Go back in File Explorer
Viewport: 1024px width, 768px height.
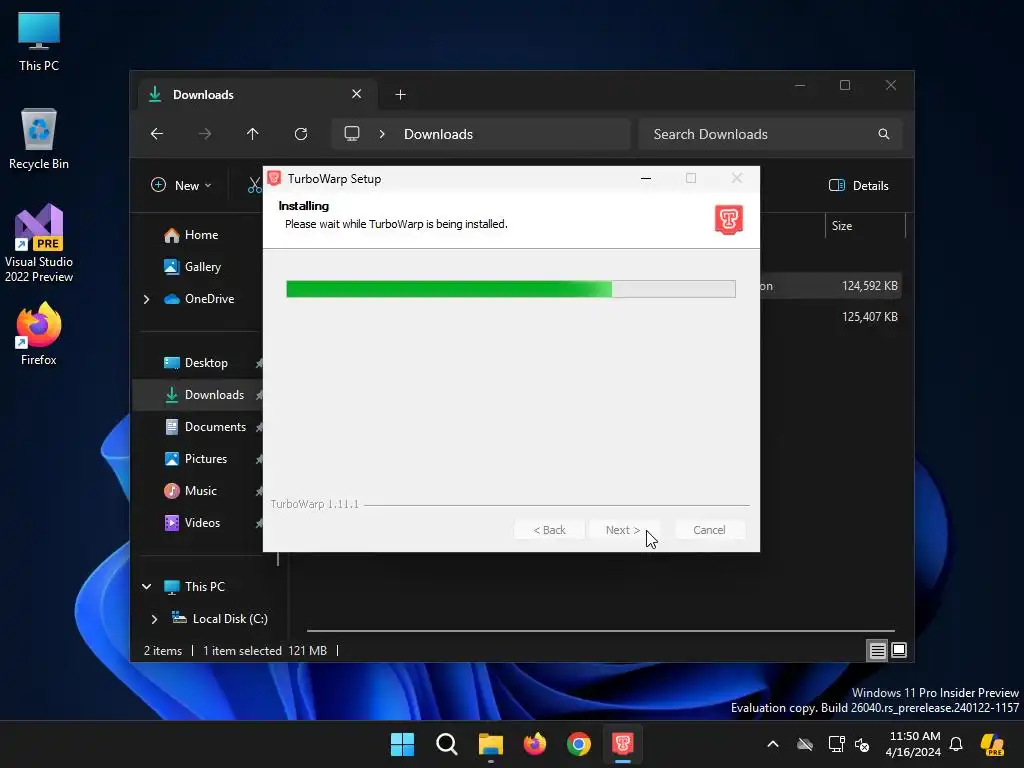(x=157, y=134)
